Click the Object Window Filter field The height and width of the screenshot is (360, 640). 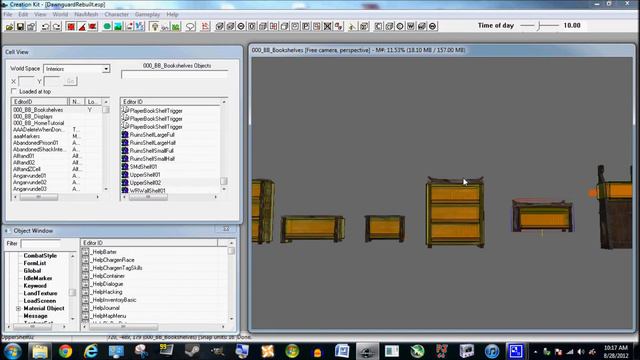click(x=40, y=244)
